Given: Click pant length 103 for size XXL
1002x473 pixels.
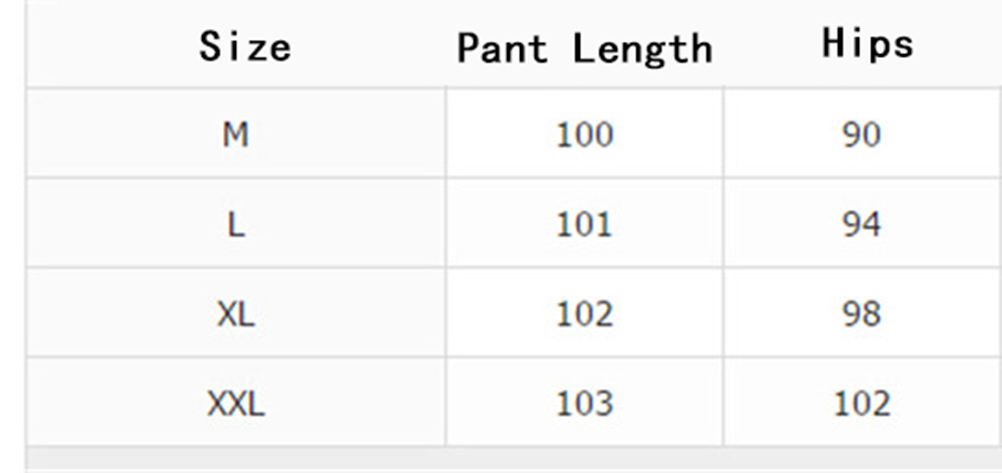Looking at the screenshot, I should (584, 404).
